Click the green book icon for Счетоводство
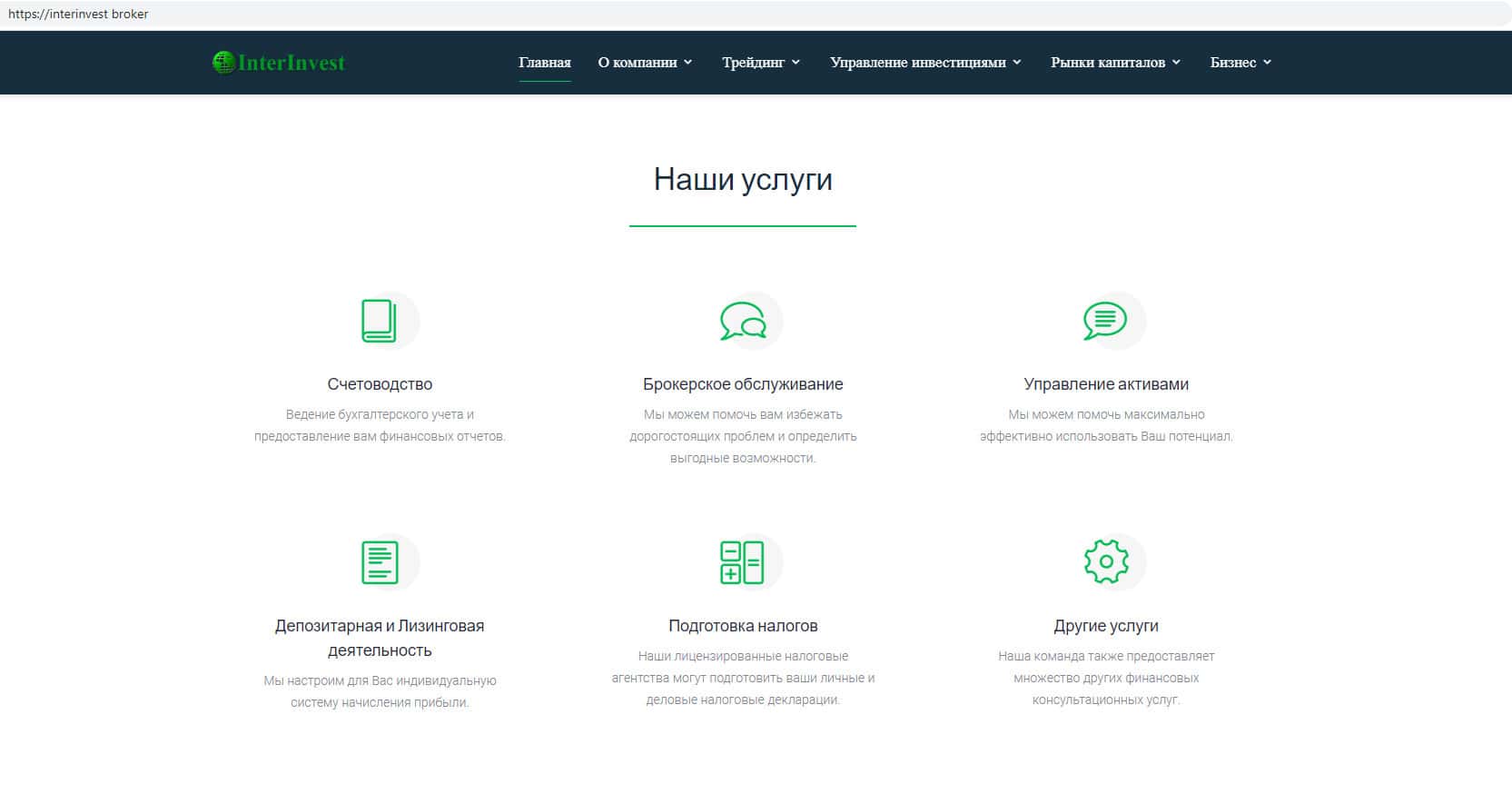Screen dimensions: 1512x804 point(379,321)
